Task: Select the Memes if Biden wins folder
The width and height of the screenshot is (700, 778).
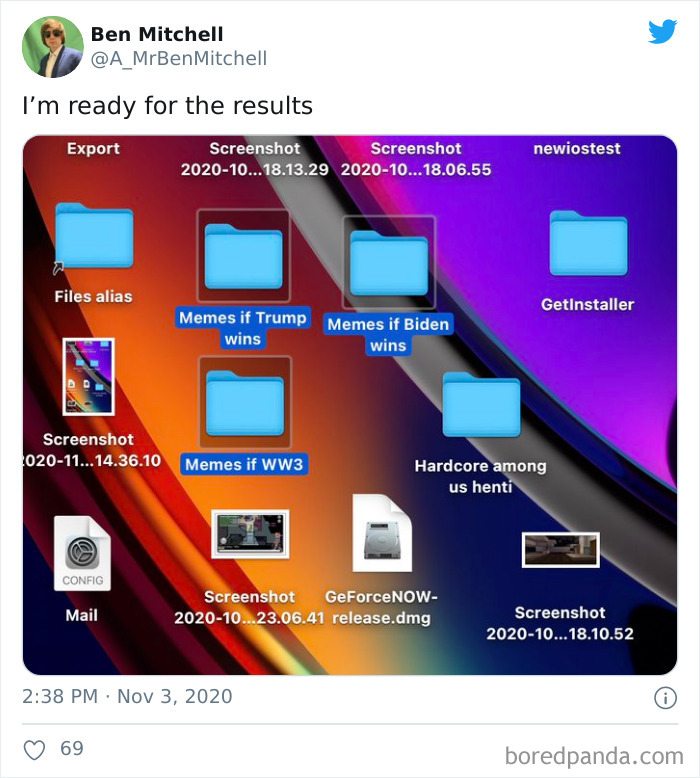Action: [x=389, y=263]
